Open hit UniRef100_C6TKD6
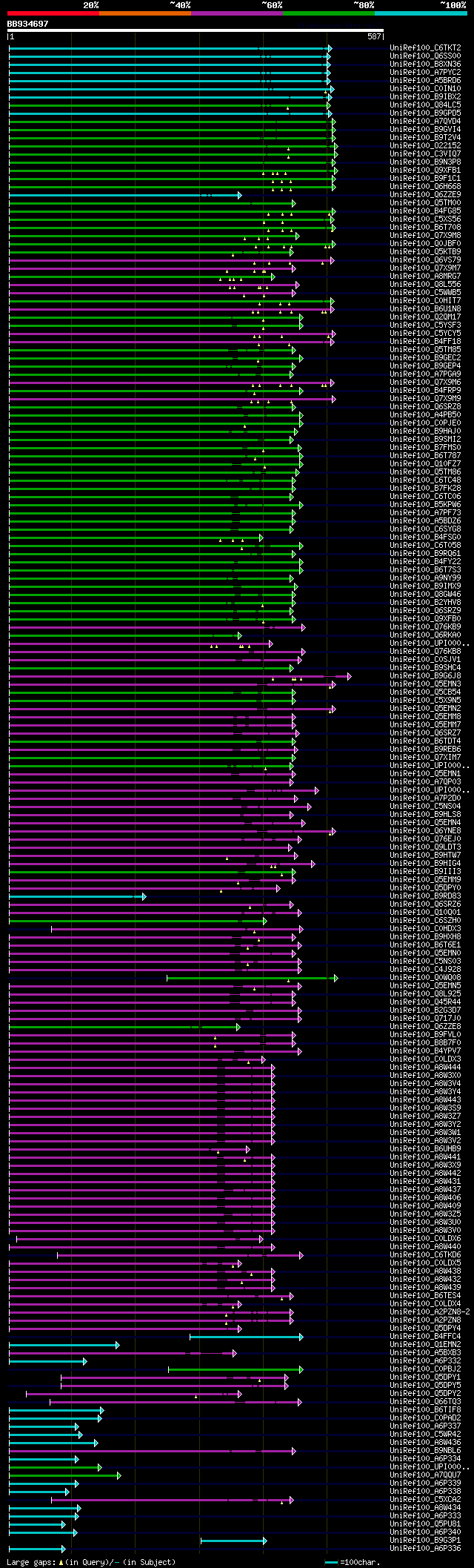This screenshot has width=474, height=1568. (x=425, y=1255)
